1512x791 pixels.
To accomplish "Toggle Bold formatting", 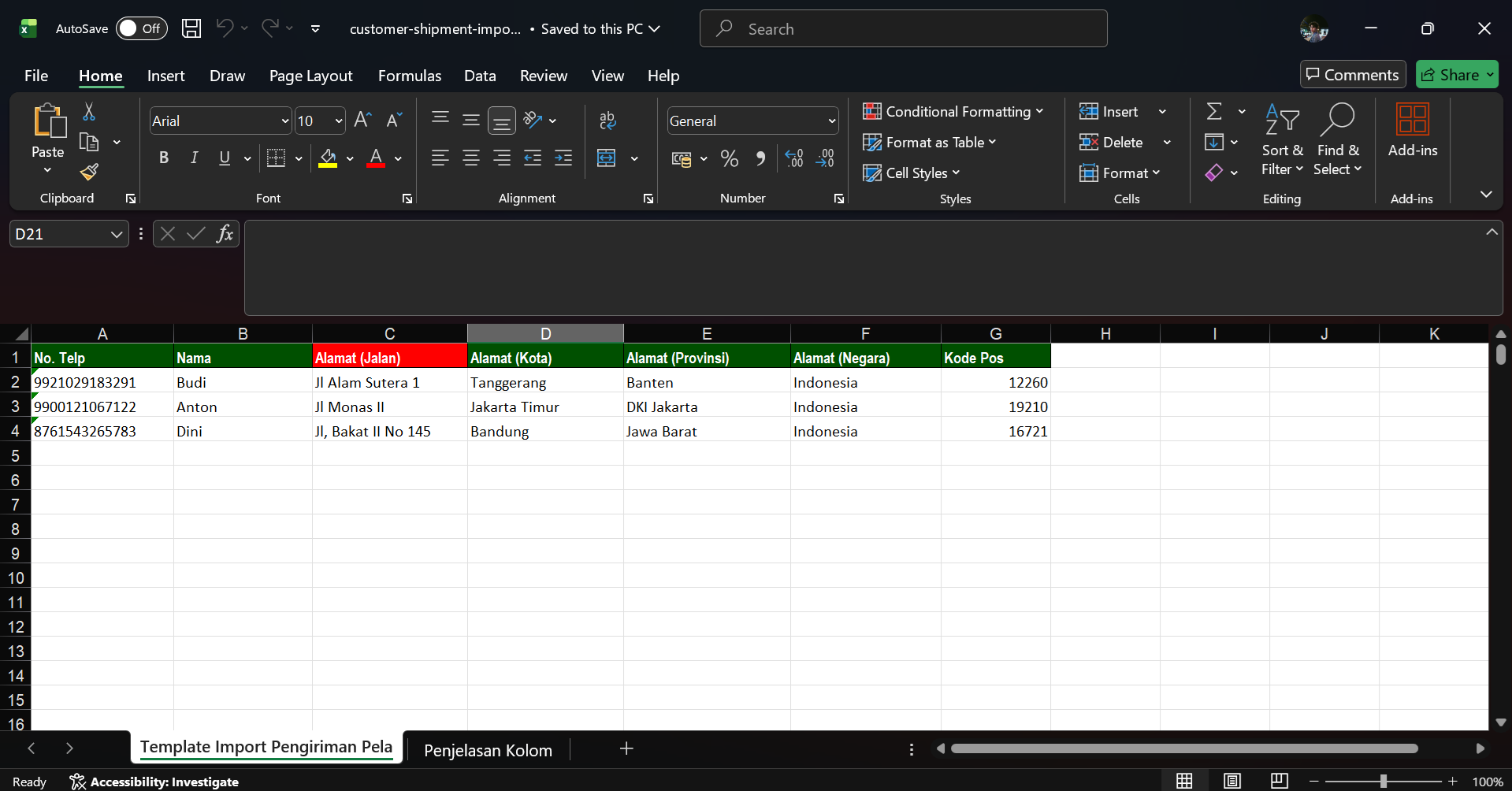I will pyautogui.click(x=164, y=158).
